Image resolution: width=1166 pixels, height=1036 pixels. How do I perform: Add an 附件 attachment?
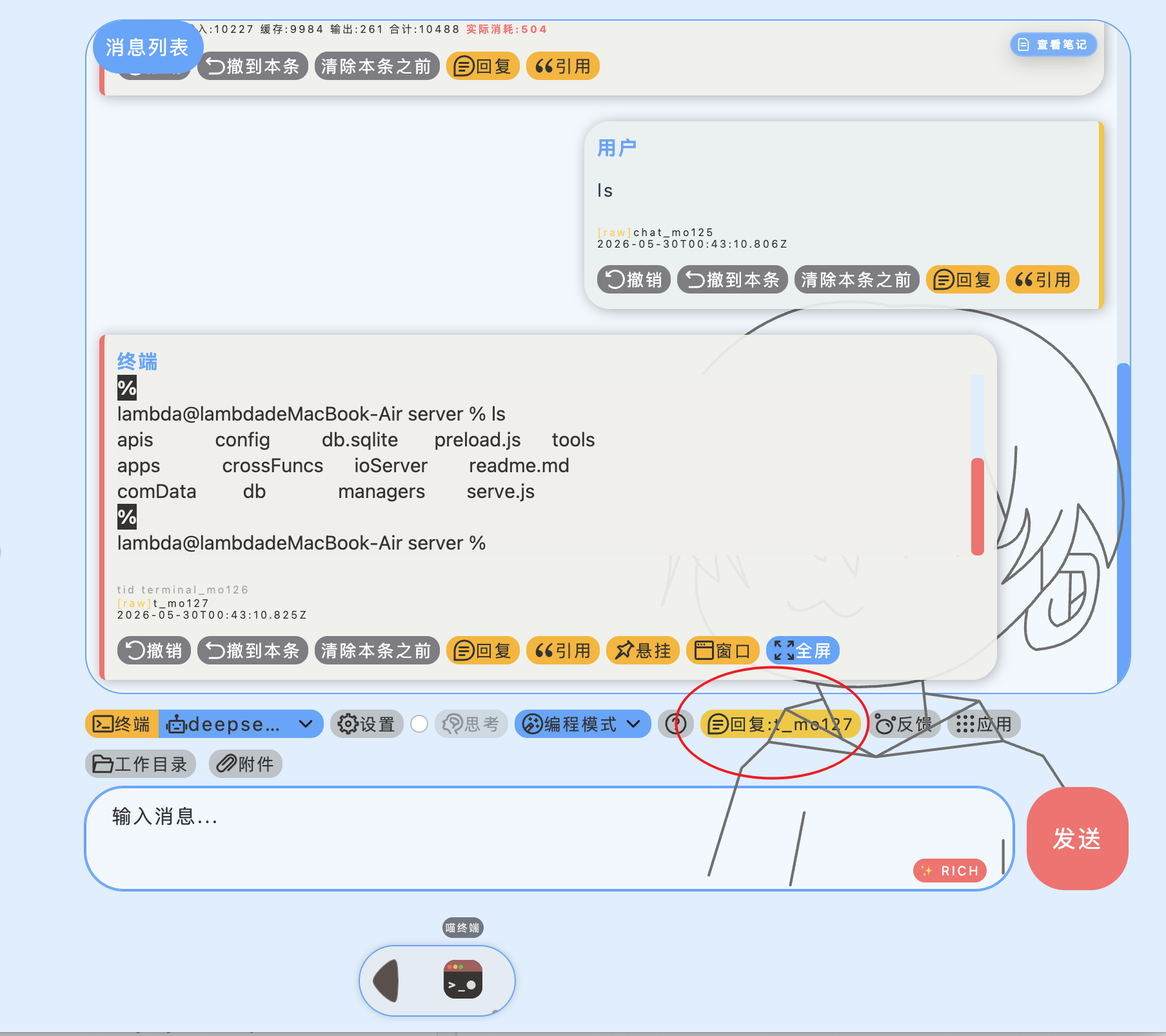point(246,764)
